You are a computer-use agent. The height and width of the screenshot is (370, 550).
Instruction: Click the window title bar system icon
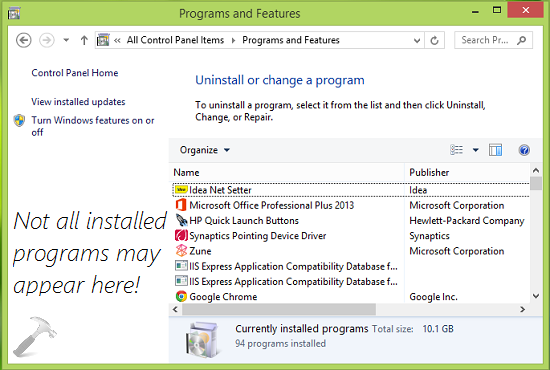(x=14, y=14)
